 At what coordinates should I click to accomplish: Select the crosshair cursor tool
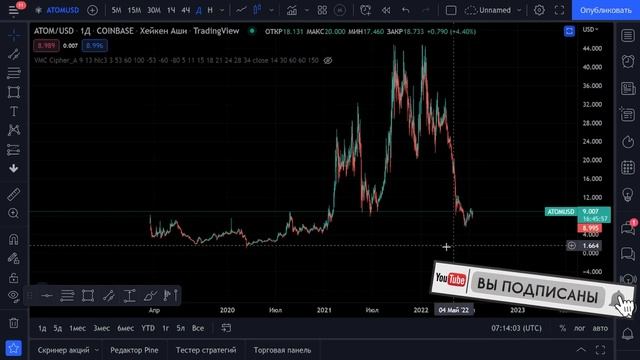click(14, 35)
